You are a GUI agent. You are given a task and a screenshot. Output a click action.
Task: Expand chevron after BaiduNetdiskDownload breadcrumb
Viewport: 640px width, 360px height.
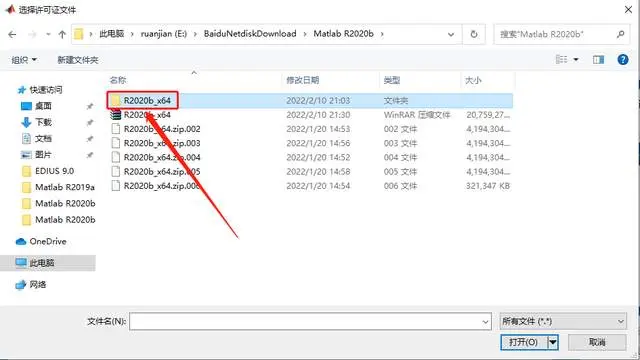click(x=305, y=34)
